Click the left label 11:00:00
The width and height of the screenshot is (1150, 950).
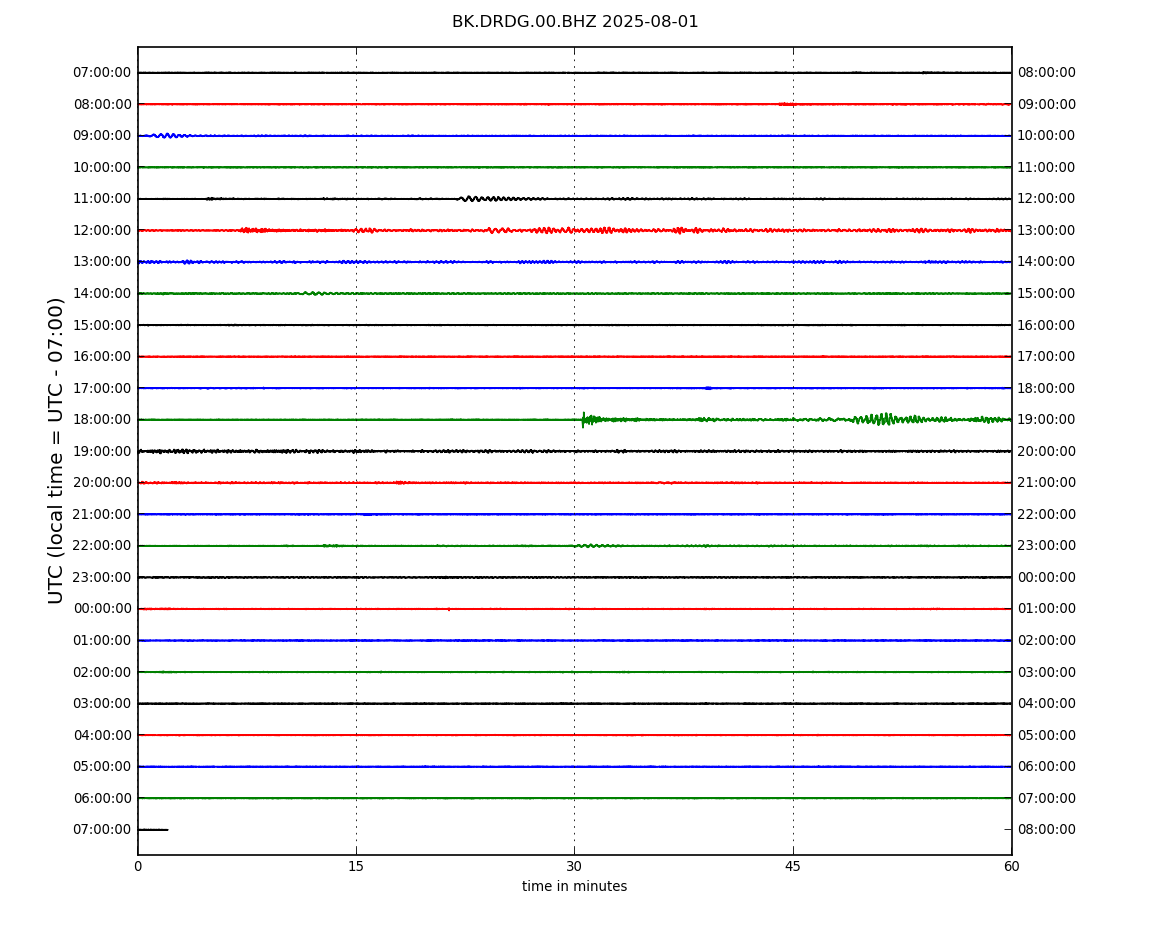point(102,199)
